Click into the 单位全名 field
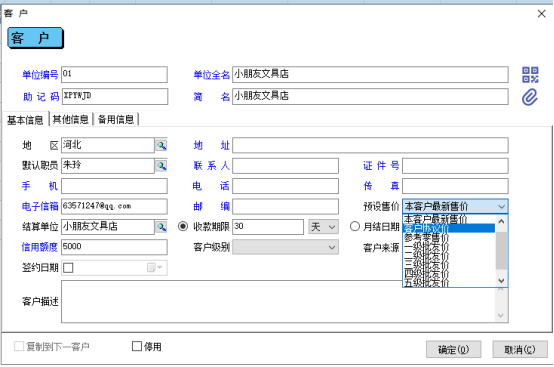This screenshot has width=554, height=367. [370, 75]
